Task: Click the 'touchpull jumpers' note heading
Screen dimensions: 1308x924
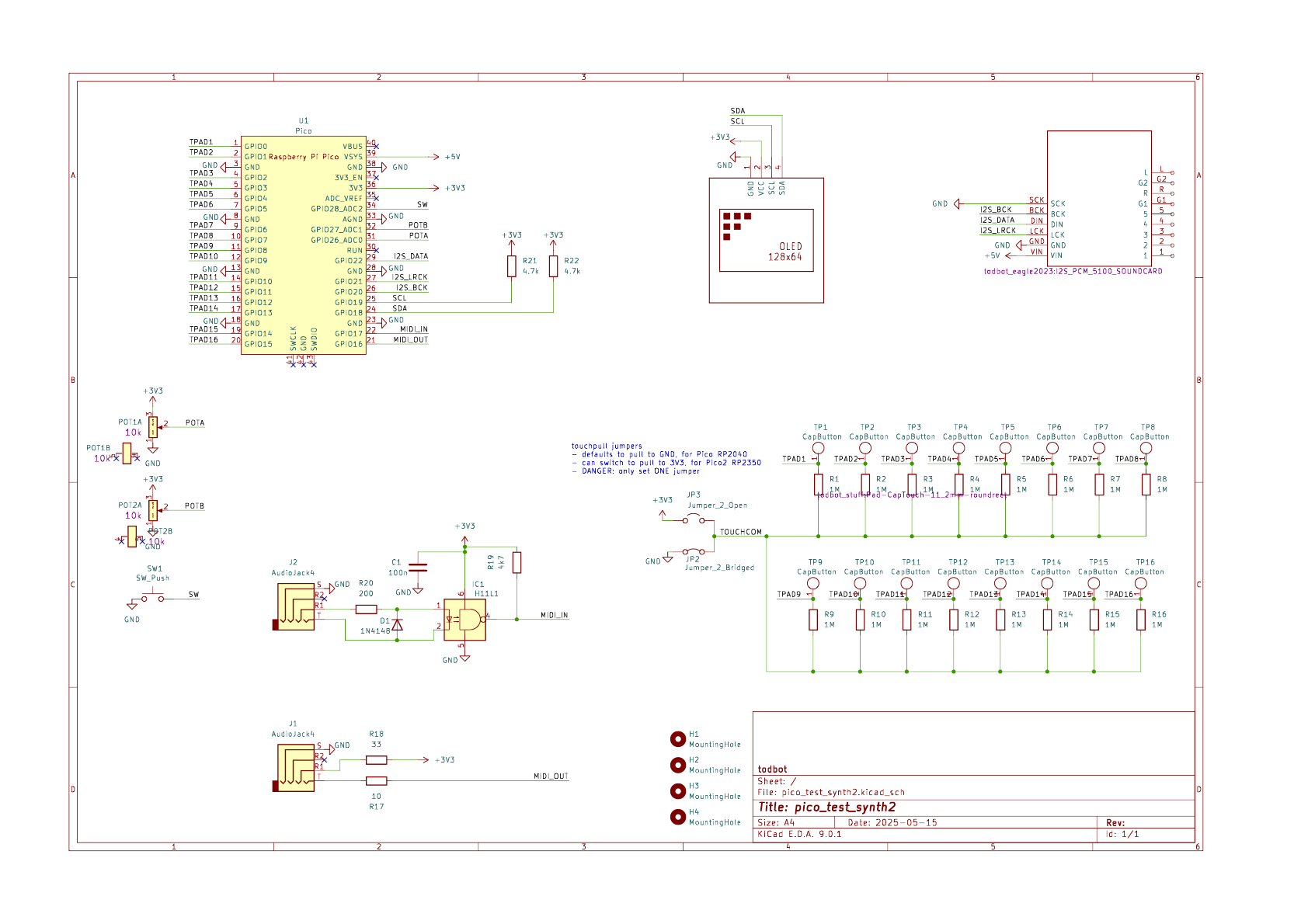Action: tap(607, 446)
